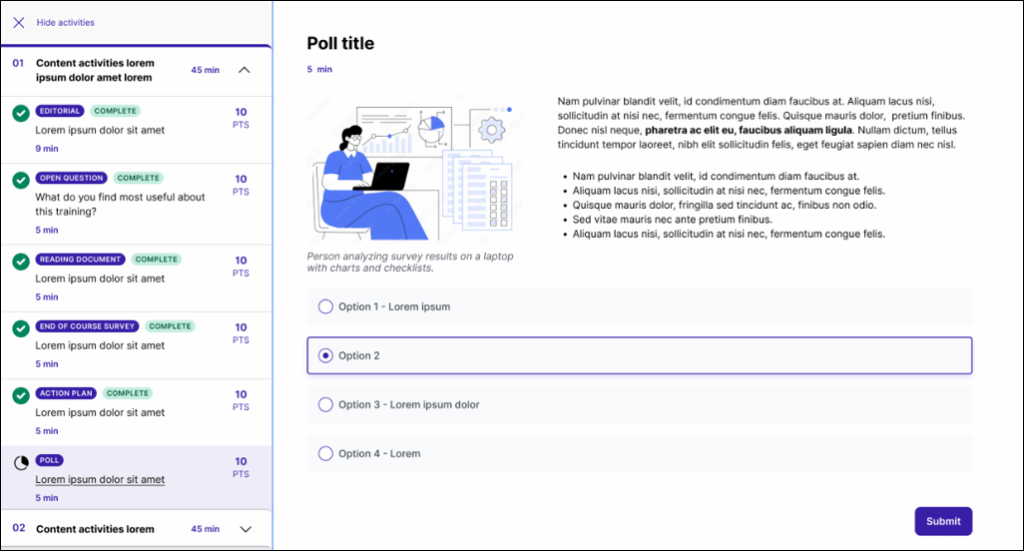Collapse section 01 with the chevron up arrow

[245, 70]
